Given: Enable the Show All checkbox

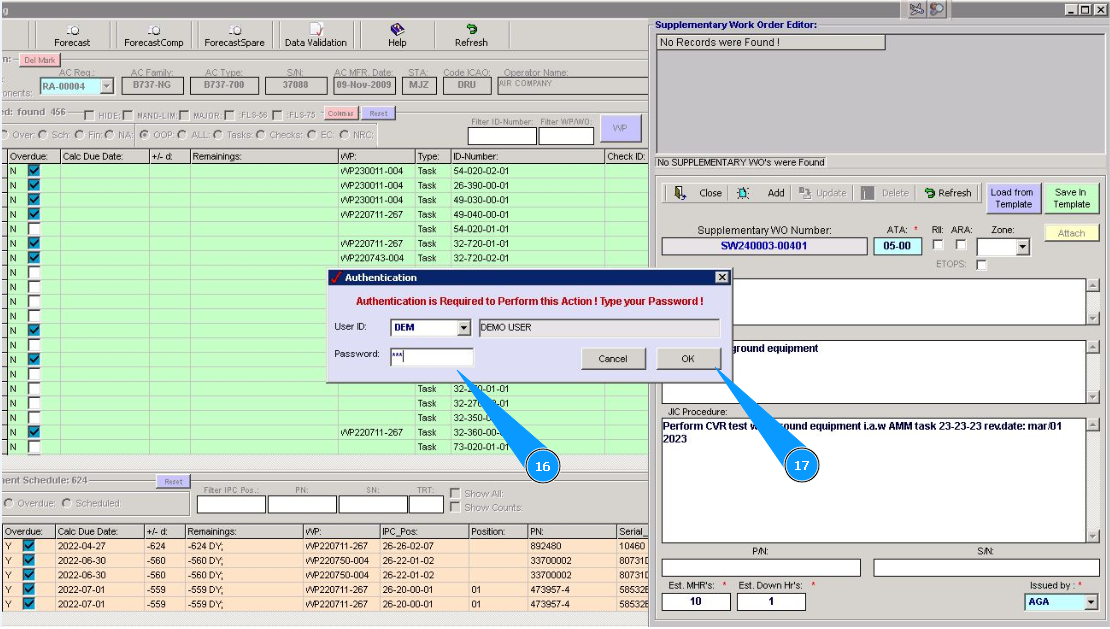Looking at the screenshot, I should (x=455, y=494).
